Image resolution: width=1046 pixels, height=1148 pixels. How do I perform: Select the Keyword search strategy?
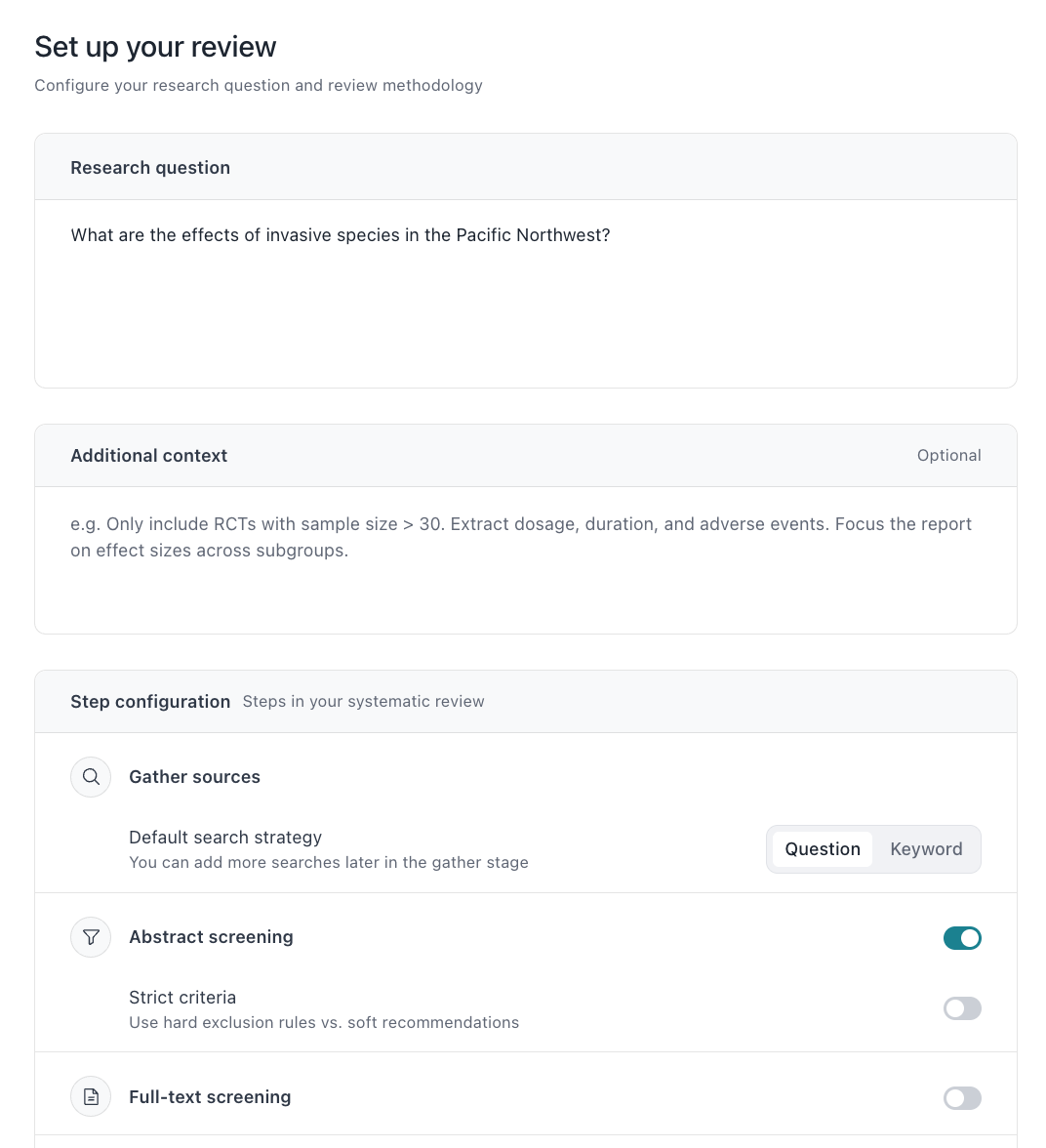(x=925, y=849)
